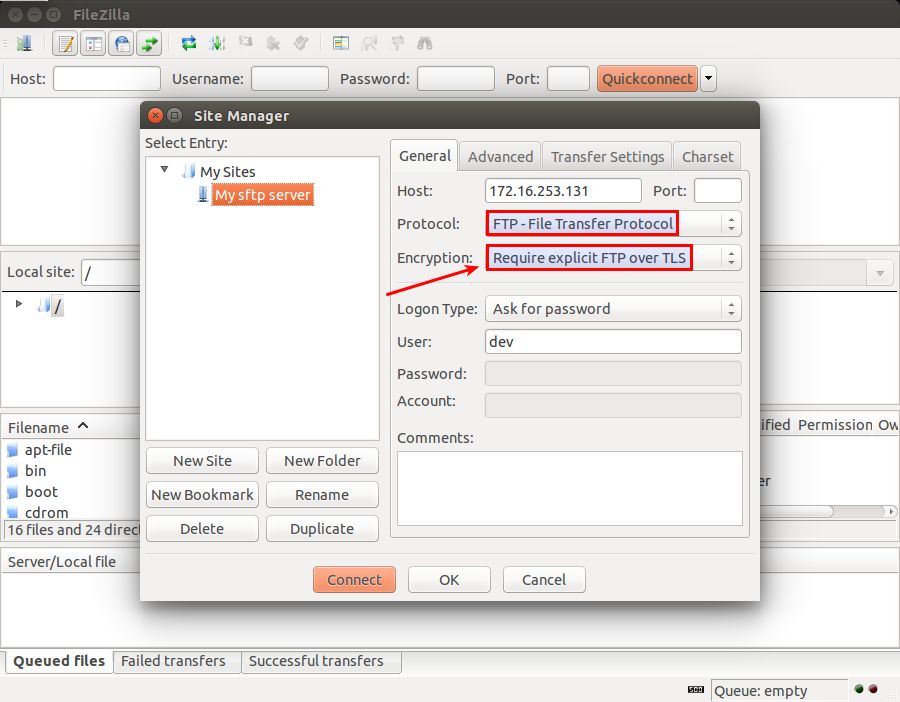Open the remote site path dropdown arrow

point(880,273)
